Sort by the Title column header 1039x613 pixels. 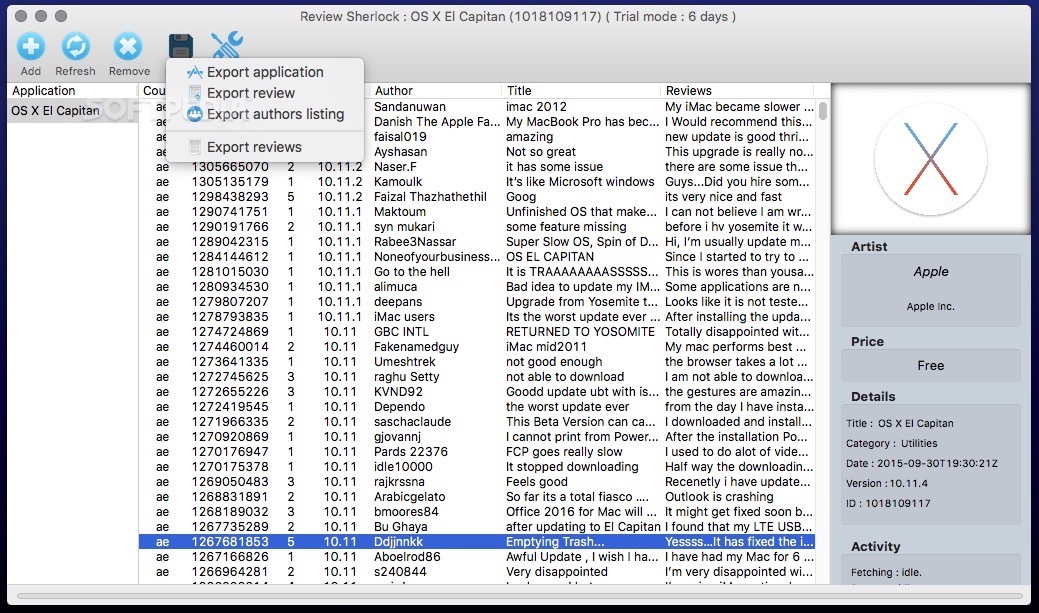click(x=519, y=91)
